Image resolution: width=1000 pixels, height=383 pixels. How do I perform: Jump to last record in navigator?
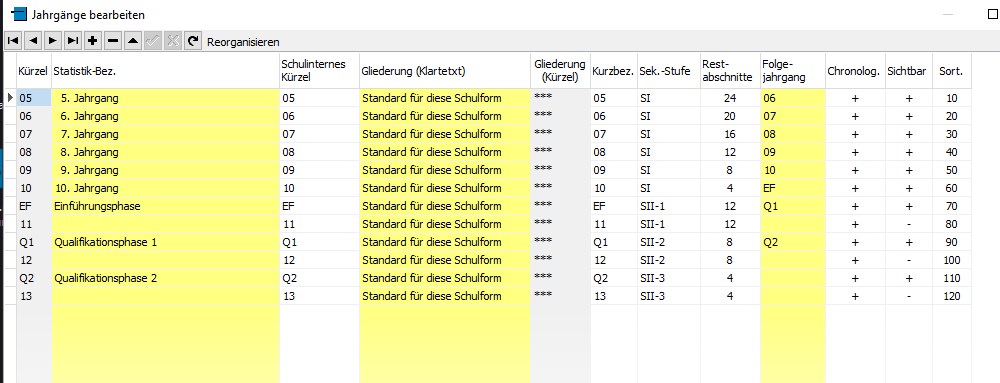click(73, 41)
